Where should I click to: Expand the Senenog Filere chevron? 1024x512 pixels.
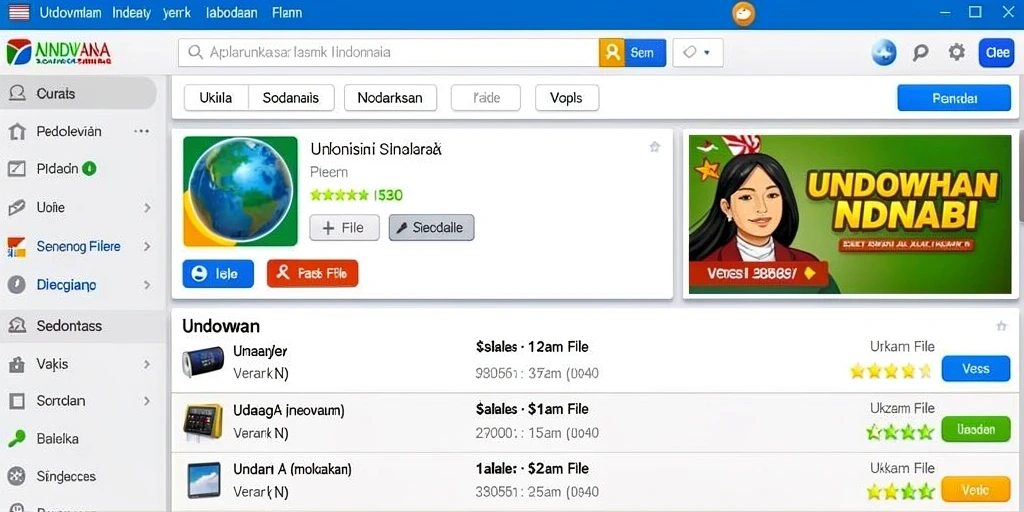pos(147,246)
